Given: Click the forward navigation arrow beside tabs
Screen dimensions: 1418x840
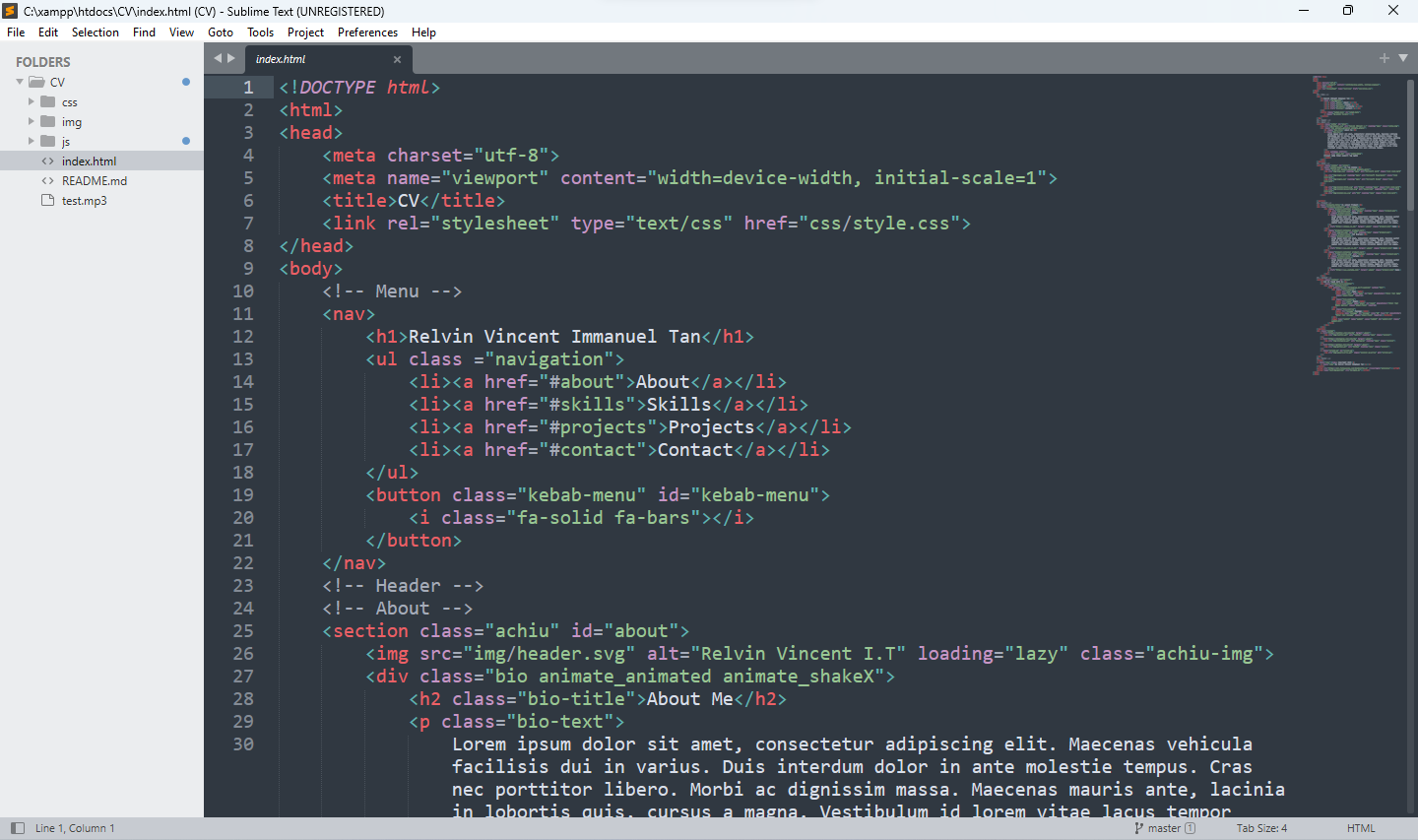Looking at the screenshot, I should tap(231, 58).
